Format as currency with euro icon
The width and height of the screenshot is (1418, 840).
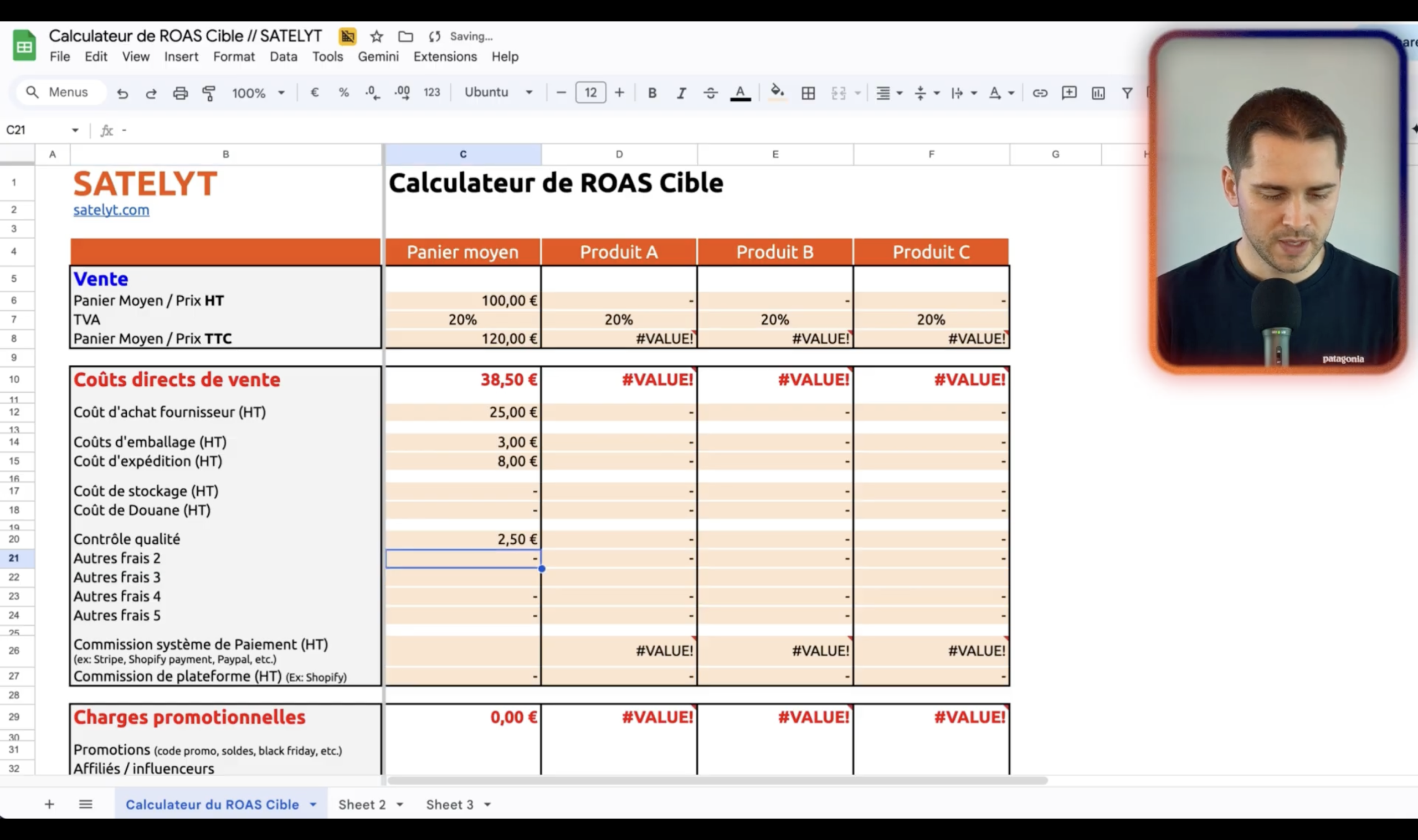(315, 92)
